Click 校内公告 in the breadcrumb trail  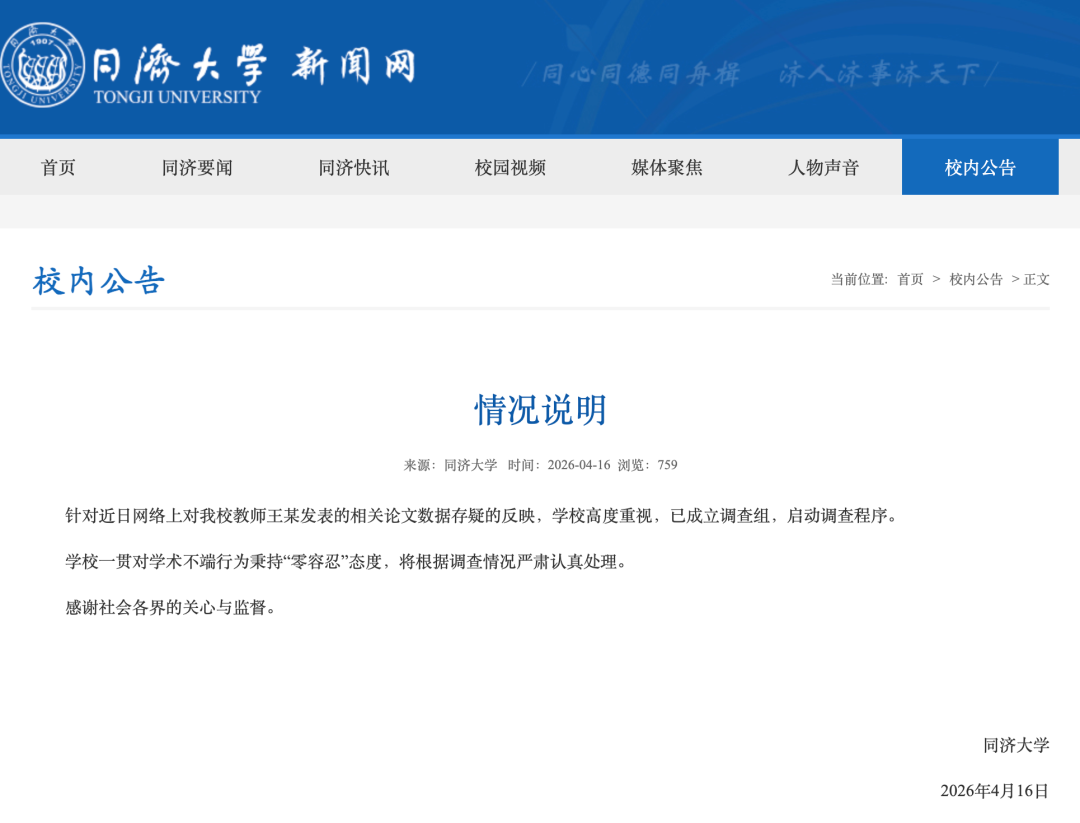pos(975,280)
